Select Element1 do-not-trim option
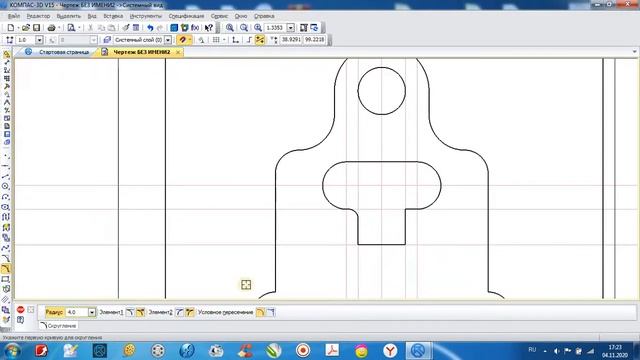The image size is (640, 360). (x=130, y=312)
